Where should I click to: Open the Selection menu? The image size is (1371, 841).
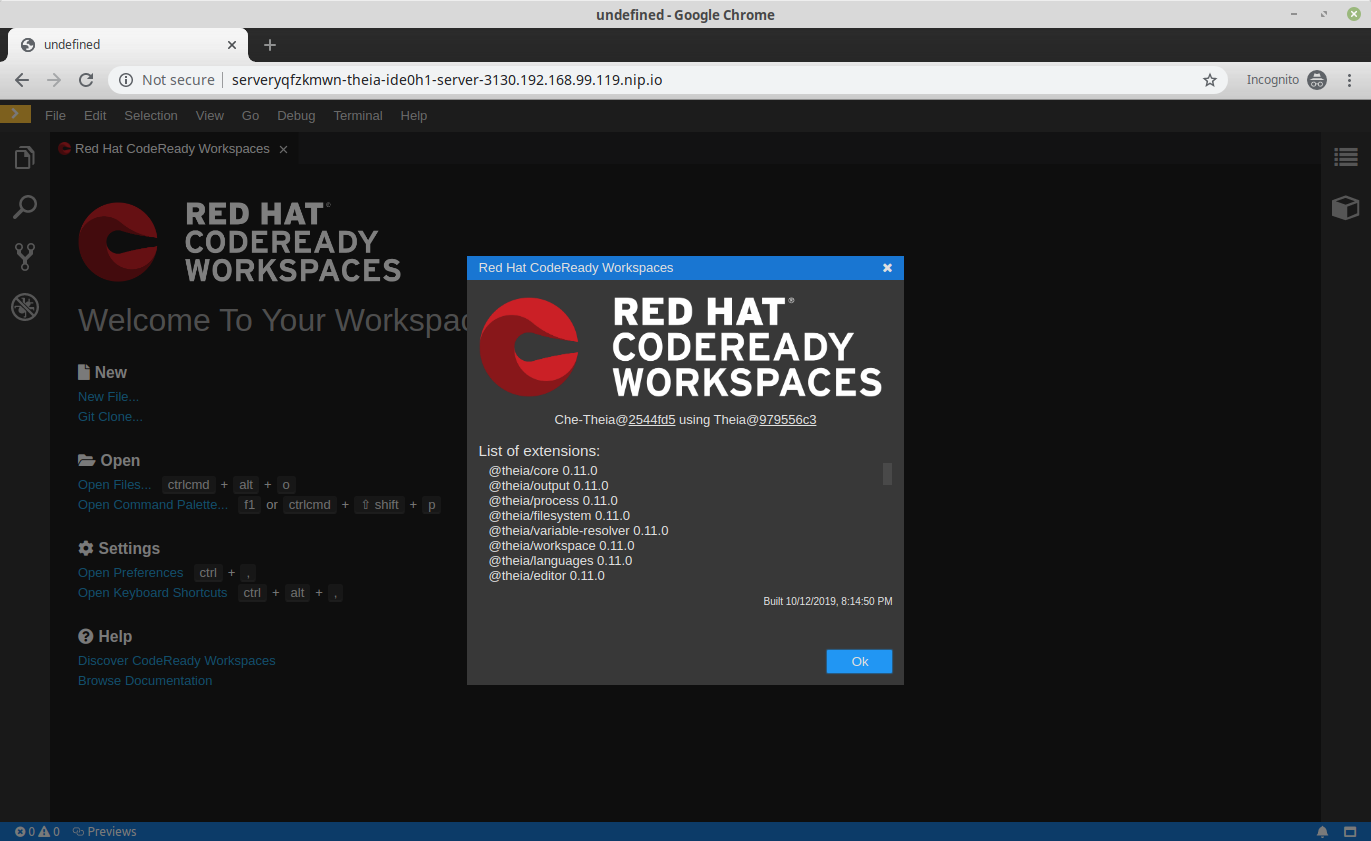pyautogui.click(x=151, y=115)
